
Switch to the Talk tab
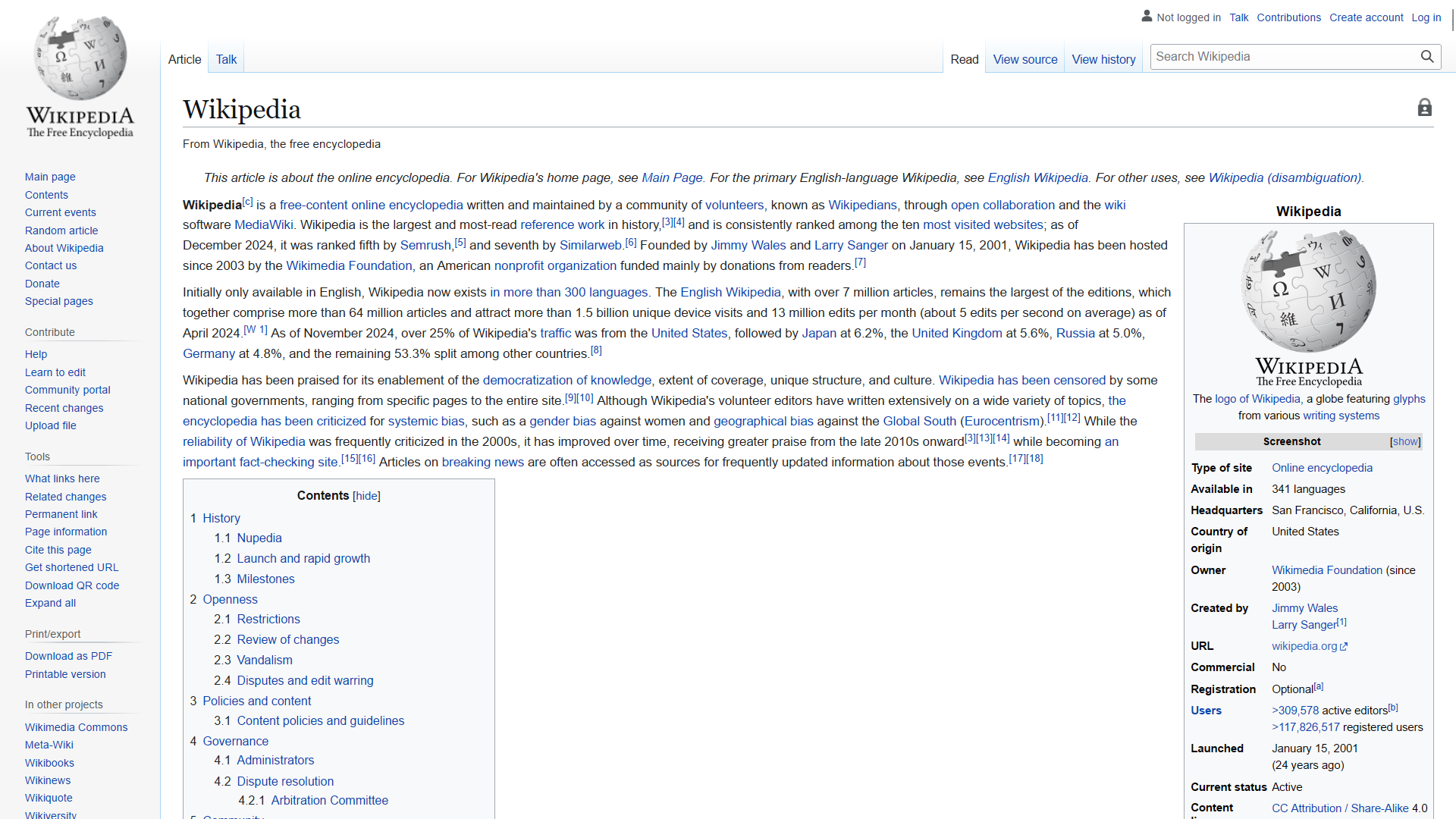pyautogui.click(x=226, y=59)
